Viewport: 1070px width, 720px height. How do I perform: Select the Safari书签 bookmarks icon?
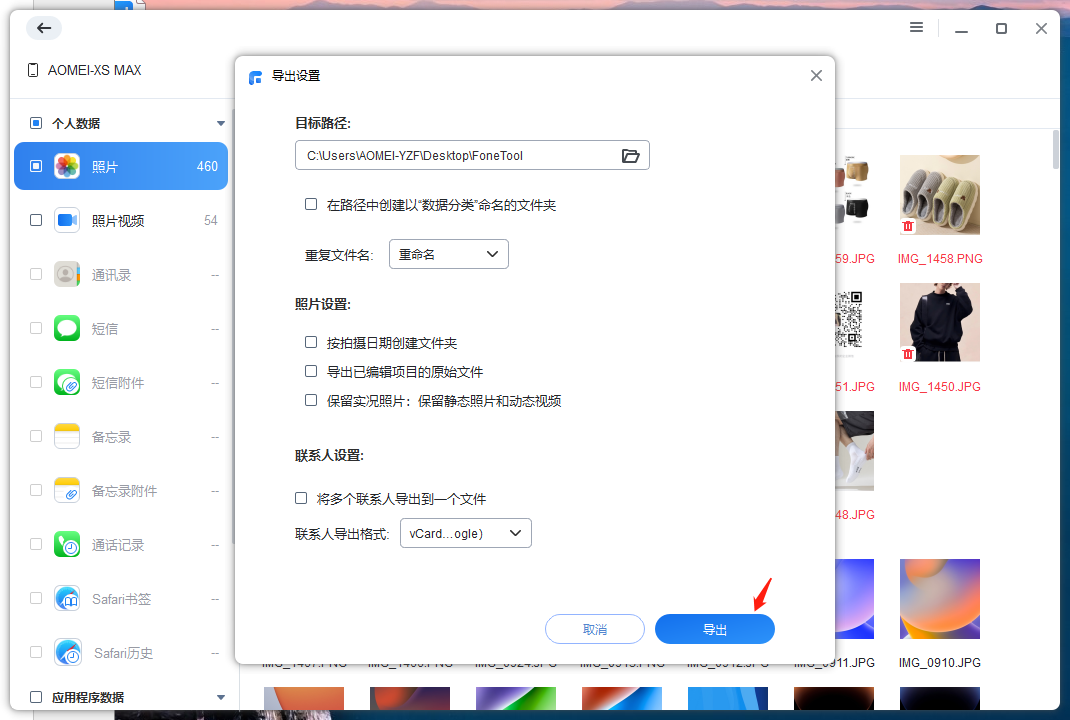click(67, 598)
